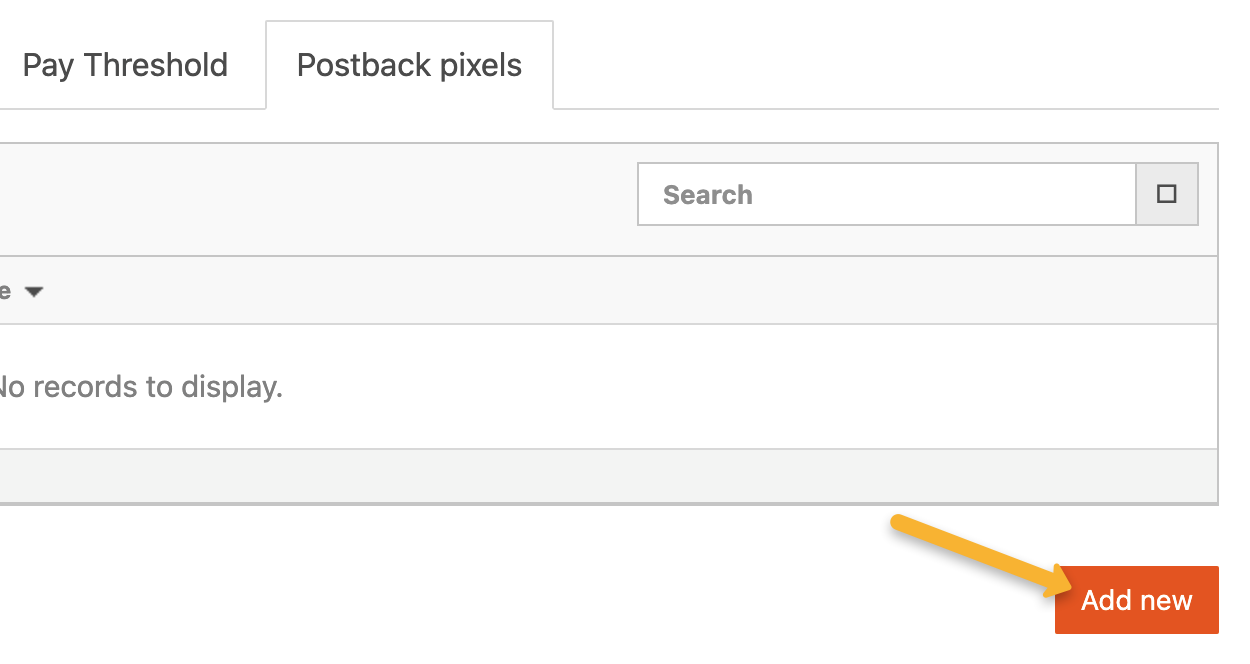Image resolution: width=1250 pixels, height=664 pixels.
Task: Click the sortable column header label
Action: [x=5, y=292]
